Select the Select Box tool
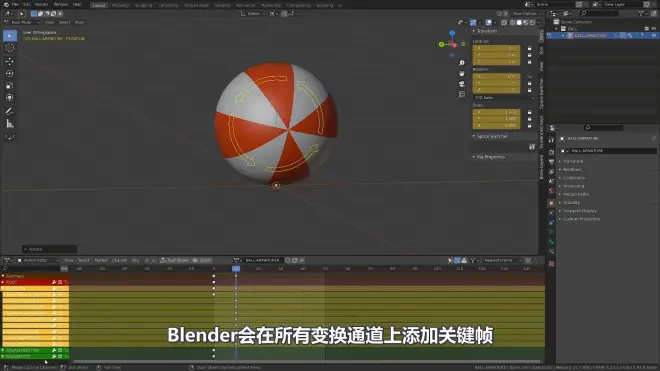The width and height of the screenshot is (660, 371). (10, 36)
